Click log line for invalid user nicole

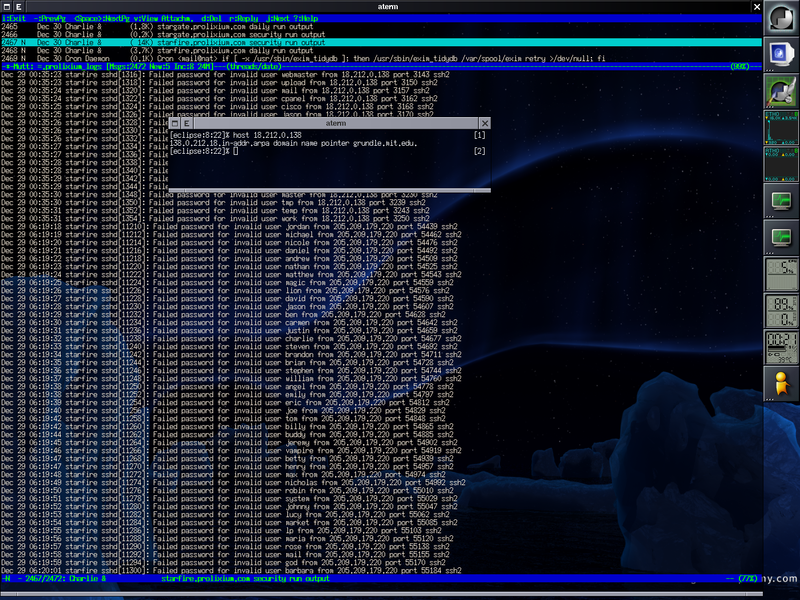coord(230,242)
